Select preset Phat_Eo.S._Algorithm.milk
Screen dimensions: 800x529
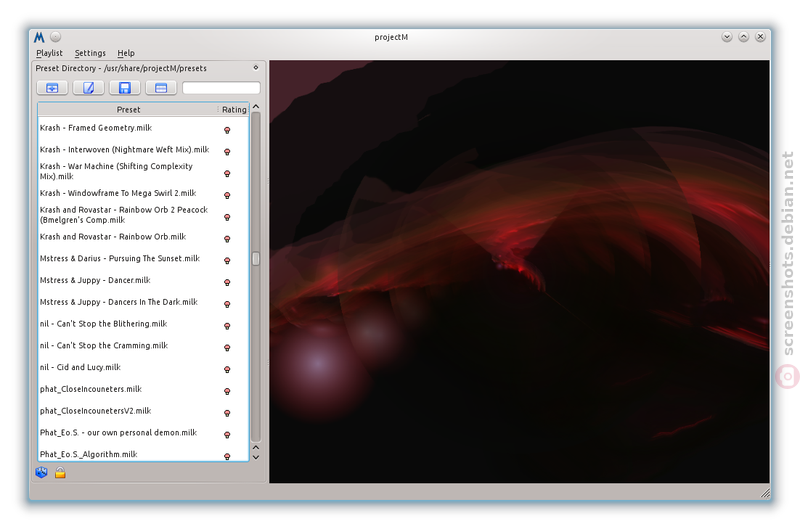88,454
